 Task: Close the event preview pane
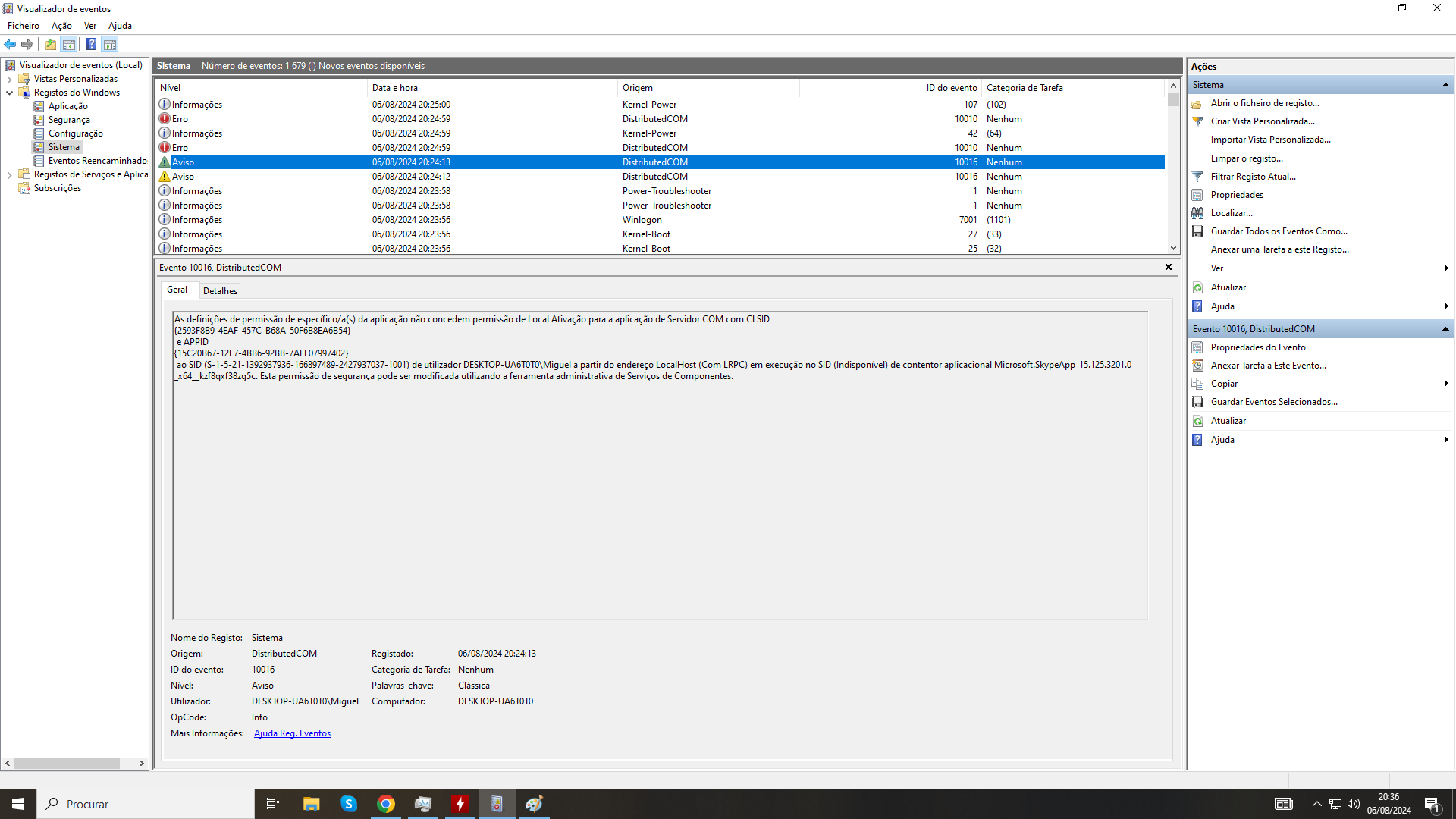click(1168, 267)
